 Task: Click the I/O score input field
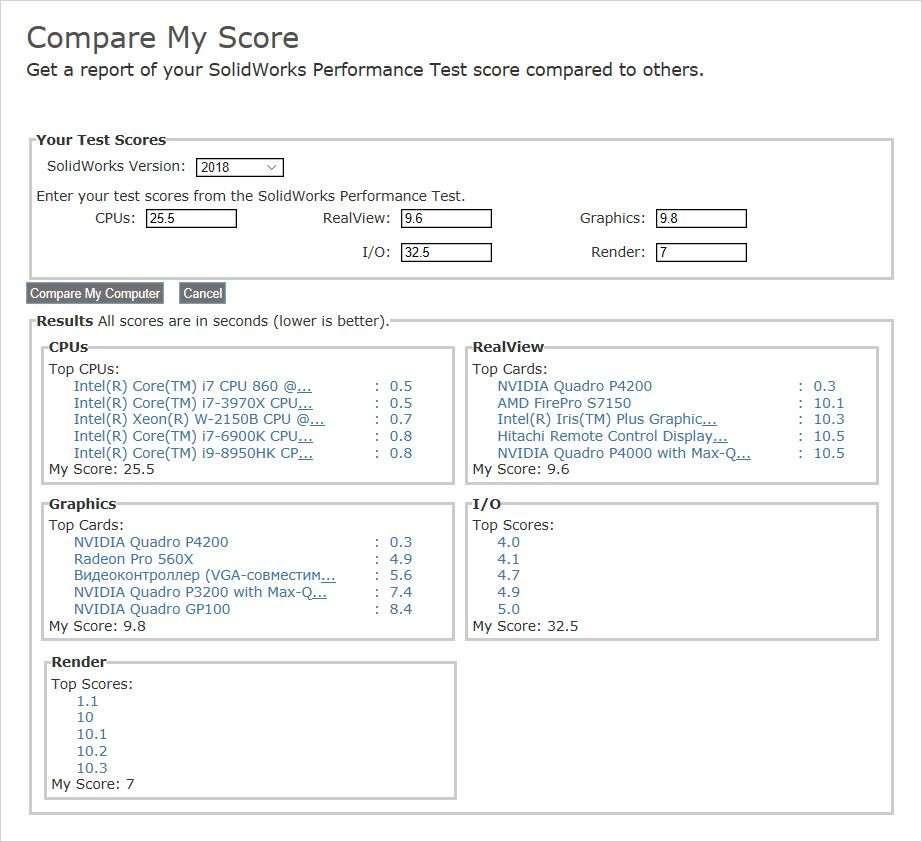point(446,253)
